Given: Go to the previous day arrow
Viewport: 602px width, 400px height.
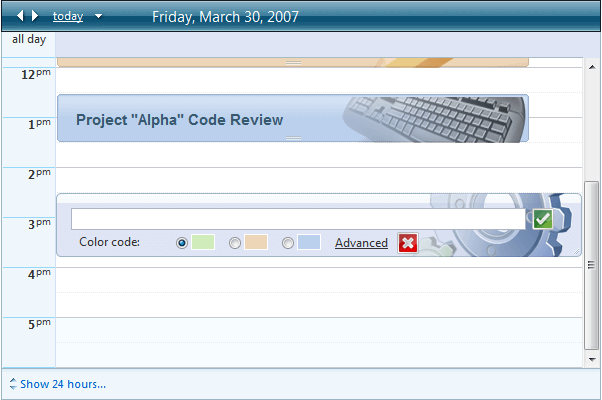Looking at the screenshot, I should 22,16.
